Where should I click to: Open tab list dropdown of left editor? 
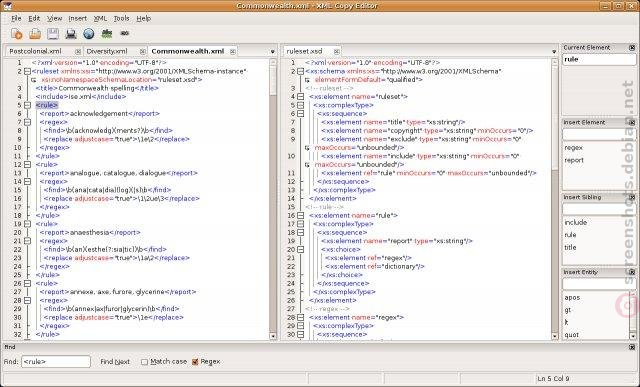point(272,52)
